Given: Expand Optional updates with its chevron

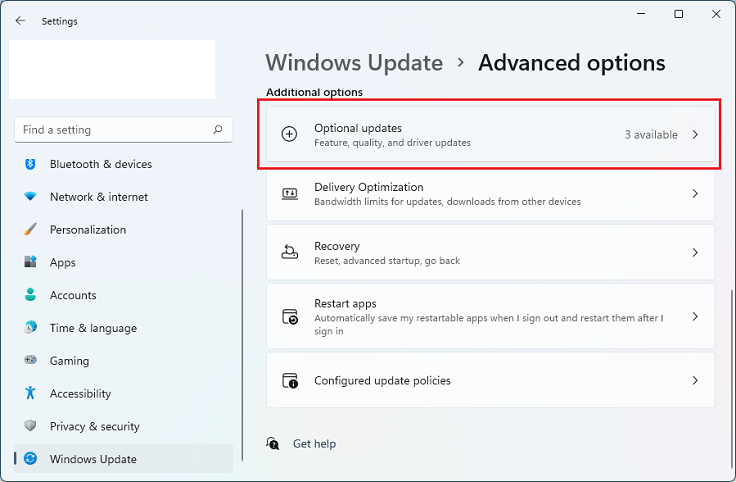Looking at the screenshot, I should coord(695,135).
